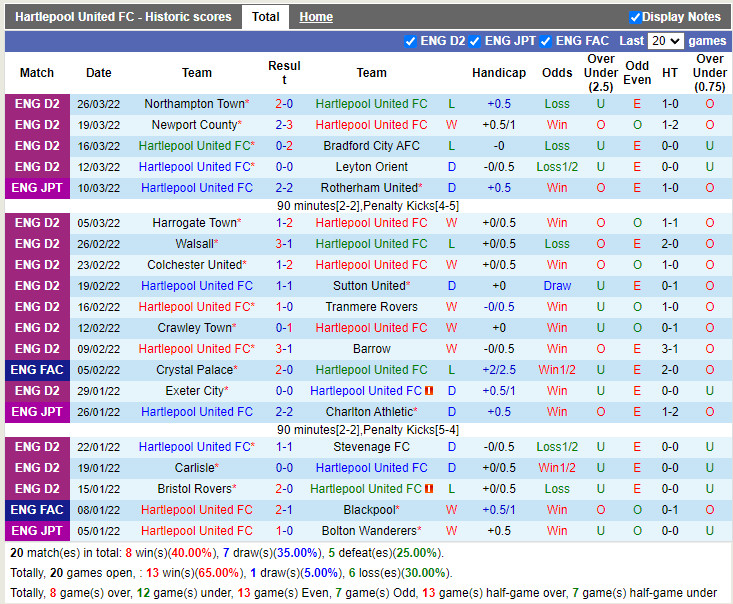The image size is (733, 604).
Task: Visit the Tranmere Rovers team link
Action: [371, 307]
